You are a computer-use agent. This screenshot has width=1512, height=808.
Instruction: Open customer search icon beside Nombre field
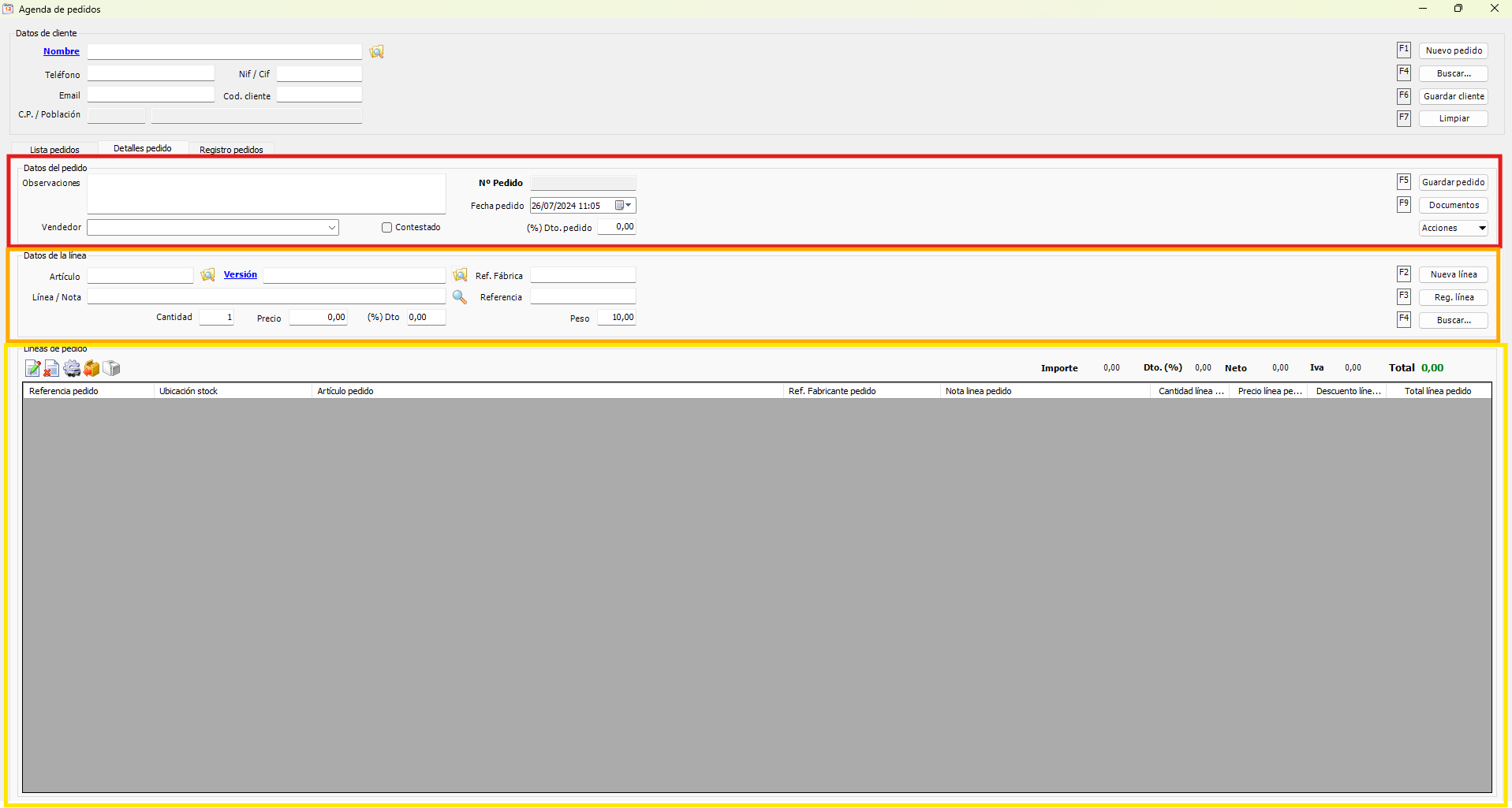coord(377,52)
